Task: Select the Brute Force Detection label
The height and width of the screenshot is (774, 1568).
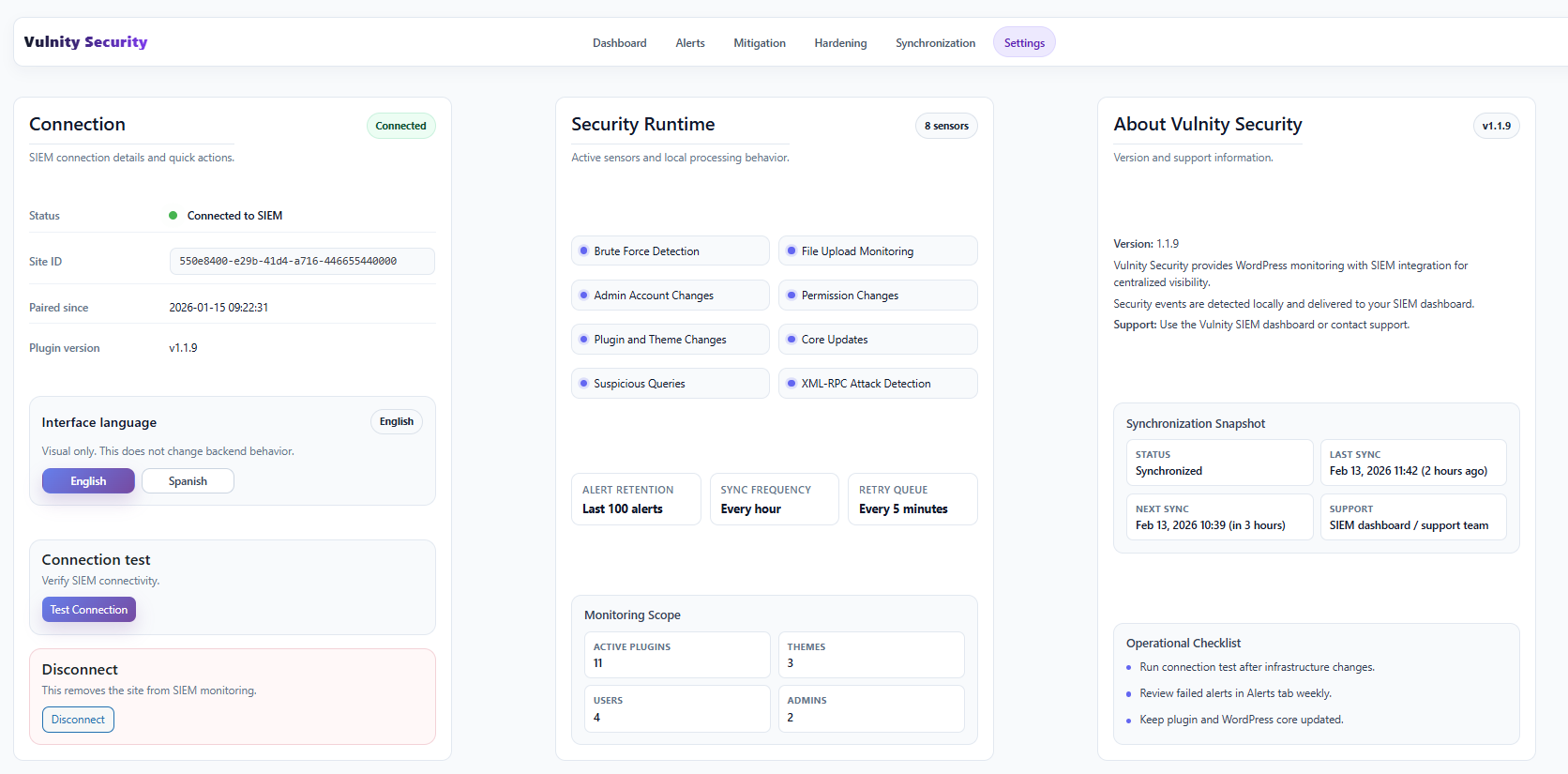Action: (x=646, y=251)
